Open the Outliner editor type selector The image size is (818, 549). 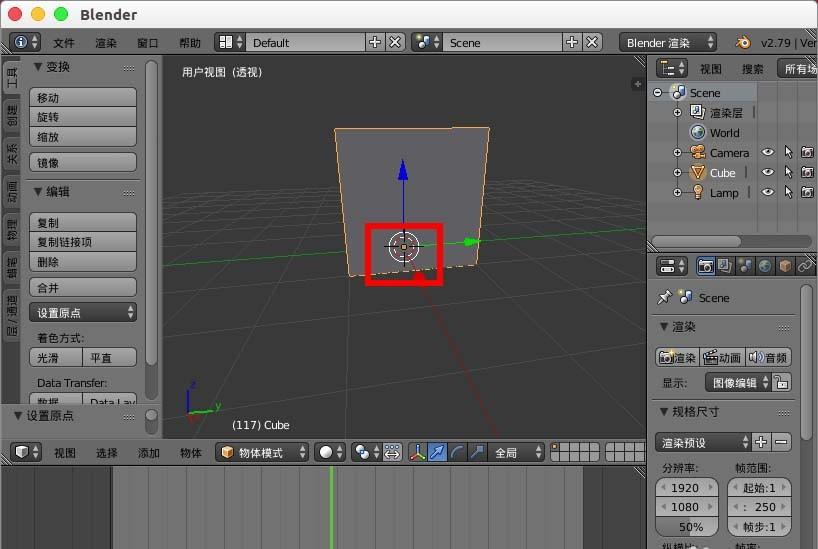point(672,68)
